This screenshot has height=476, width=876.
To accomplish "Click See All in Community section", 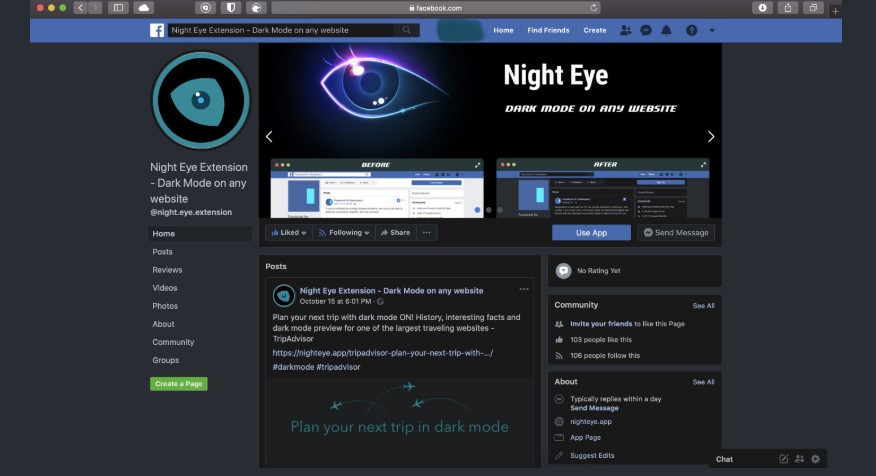I will [x=703, y=306].
